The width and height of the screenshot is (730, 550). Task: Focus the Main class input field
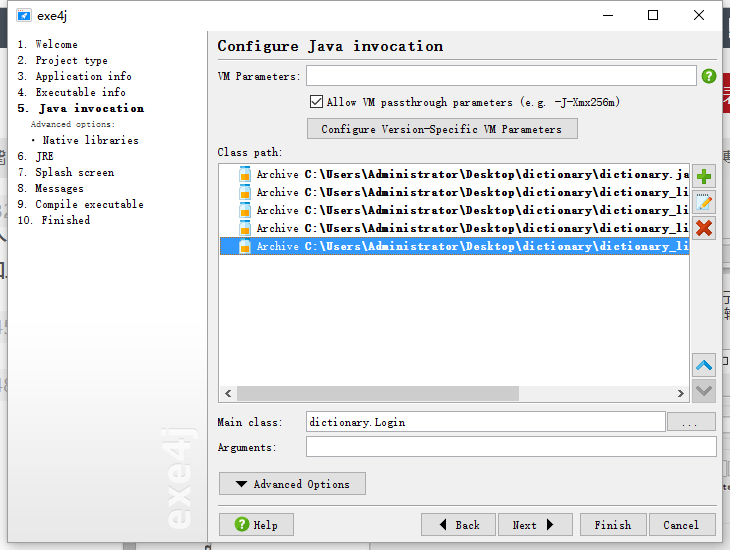486,422
